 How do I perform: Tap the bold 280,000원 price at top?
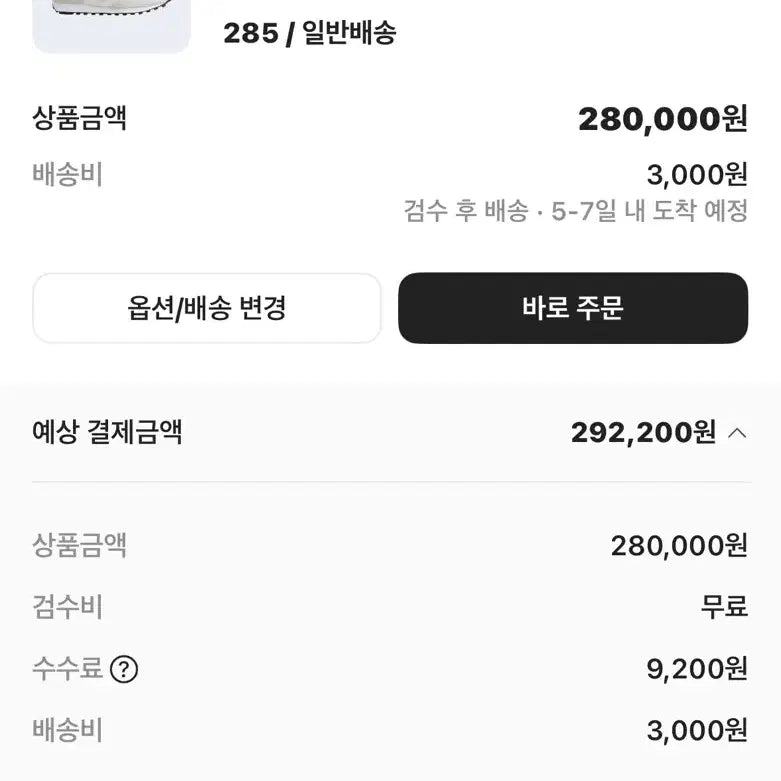click(x=662, y=120)
